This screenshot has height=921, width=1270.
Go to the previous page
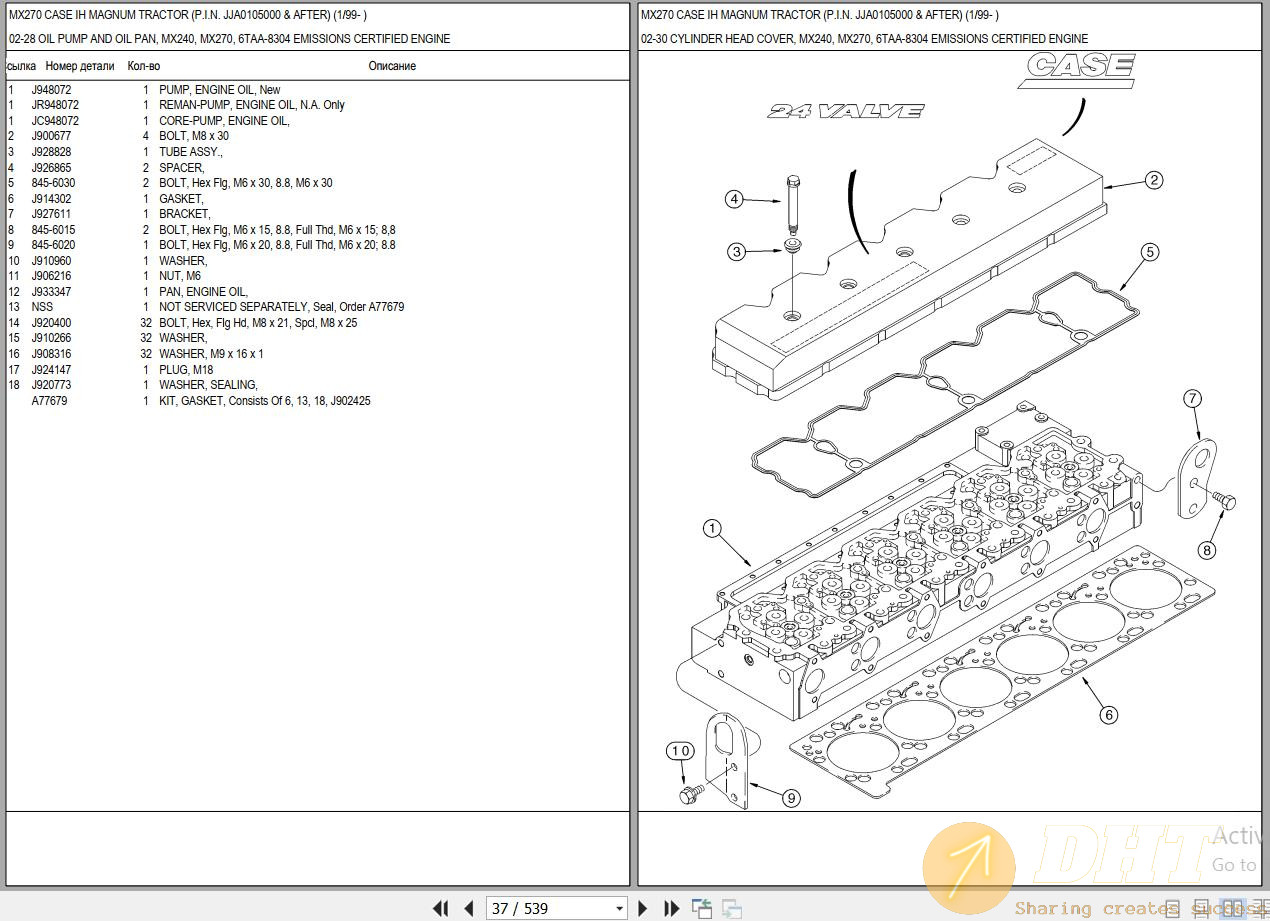pyautogui.click(x=469, y=908)
